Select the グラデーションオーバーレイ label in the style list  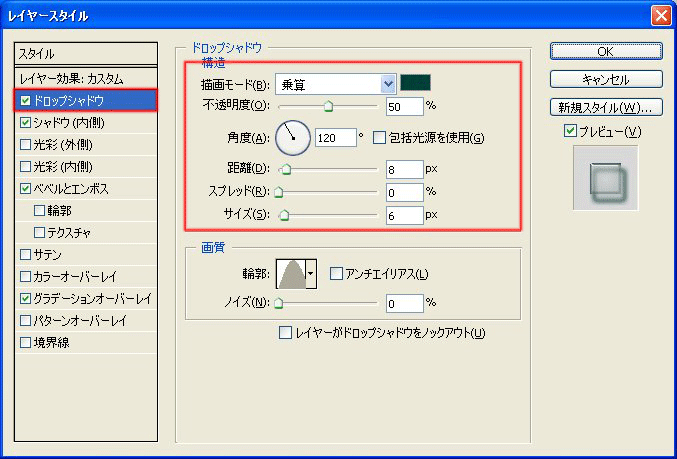coord(92,298)
